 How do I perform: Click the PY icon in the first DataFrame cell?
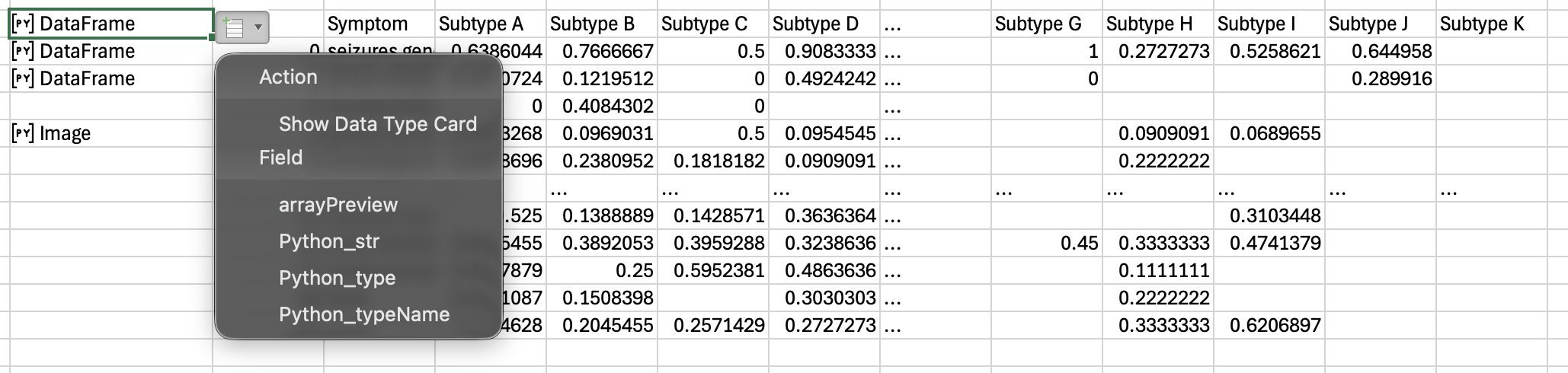(x=23, y=24)
